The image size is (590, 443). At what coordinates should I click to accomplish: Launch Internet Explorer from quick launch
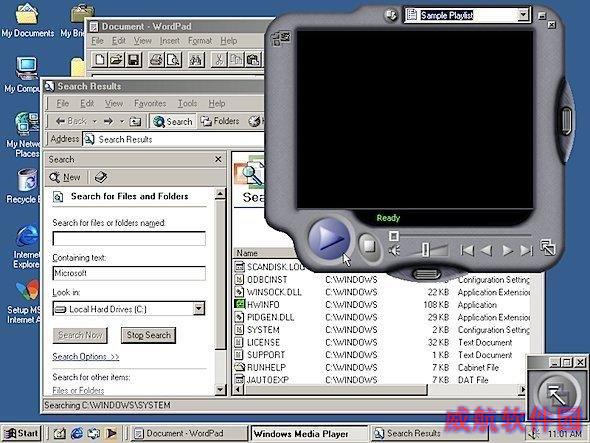[77, 434]
